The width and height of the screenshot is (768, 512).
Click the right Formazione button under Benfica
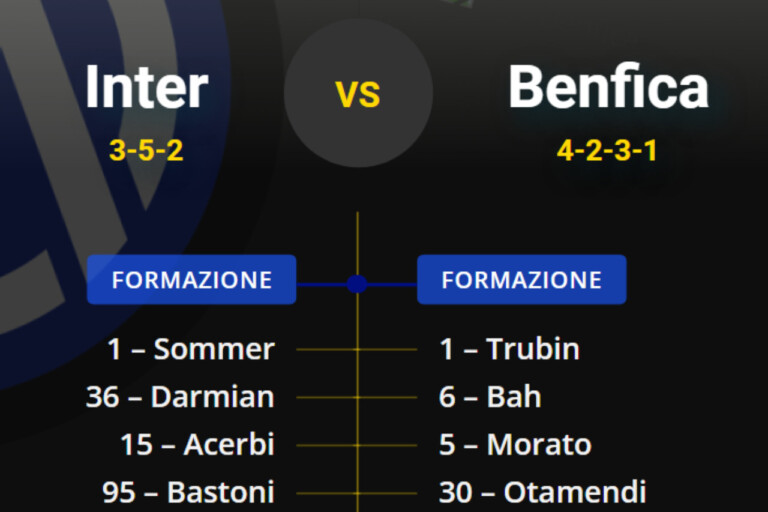click(521, 280)
